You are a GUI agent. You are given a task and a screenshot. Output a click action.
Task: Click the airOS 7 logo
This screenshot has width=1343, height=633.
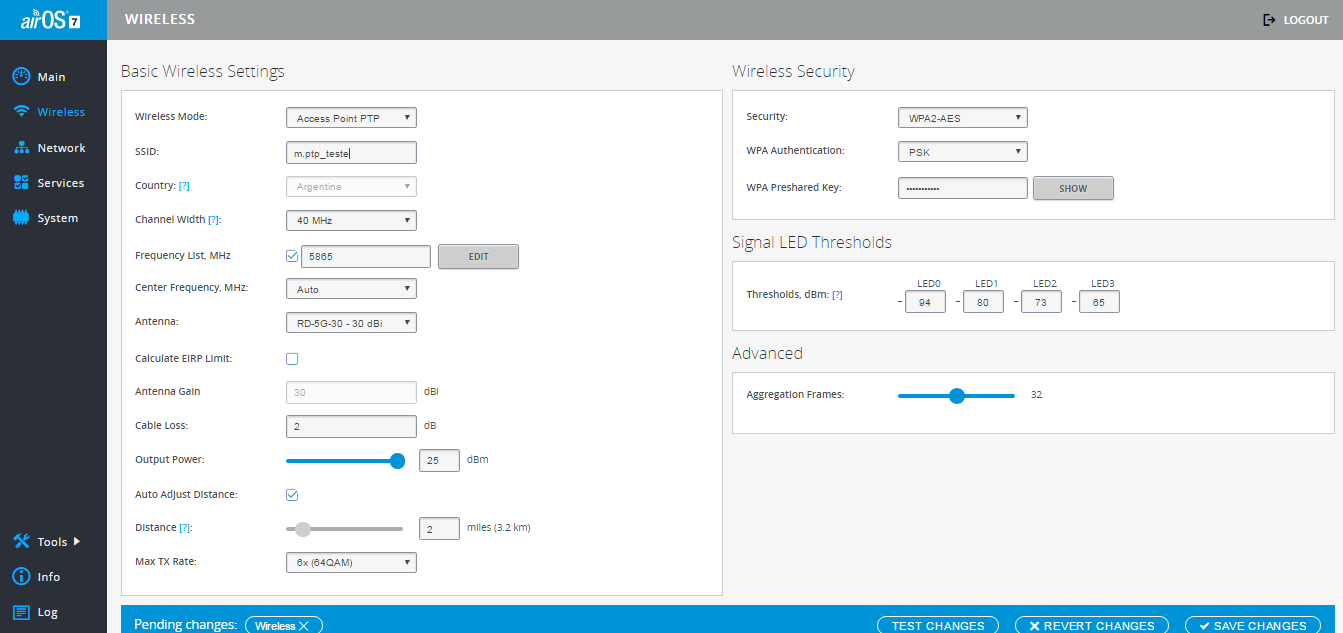tap(51, 20)
